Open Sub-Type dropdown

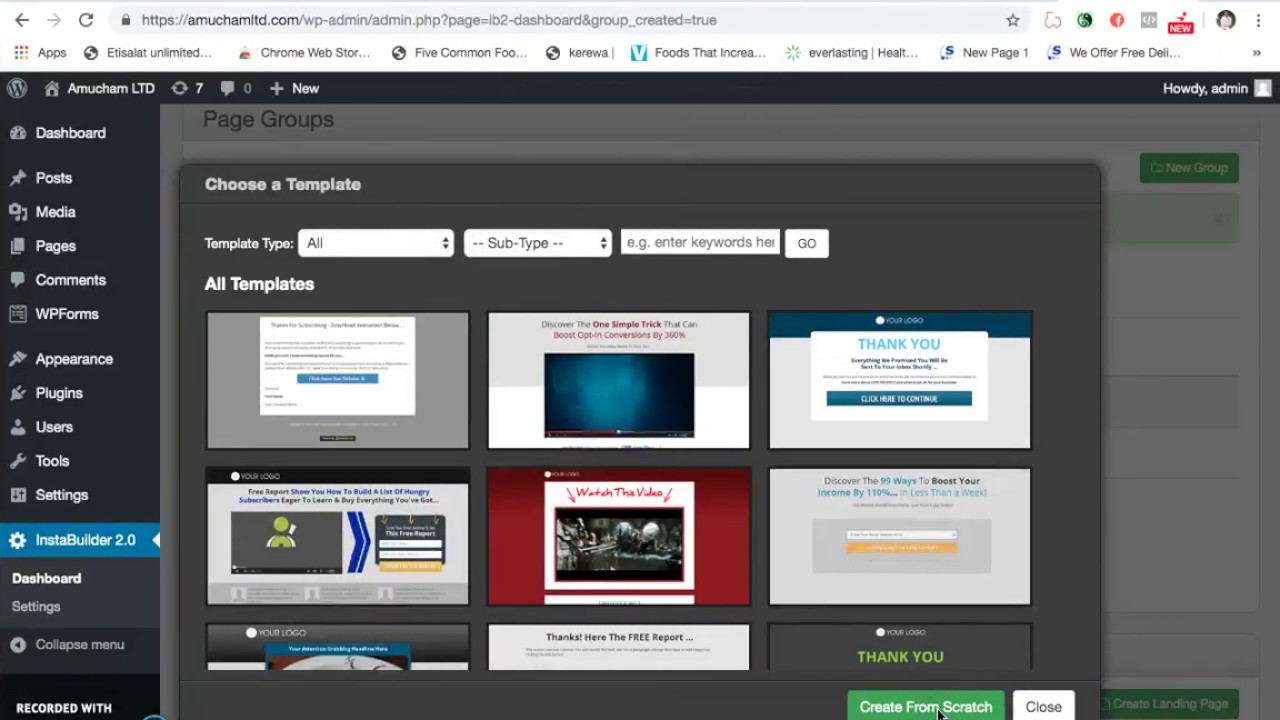point(537,243)
